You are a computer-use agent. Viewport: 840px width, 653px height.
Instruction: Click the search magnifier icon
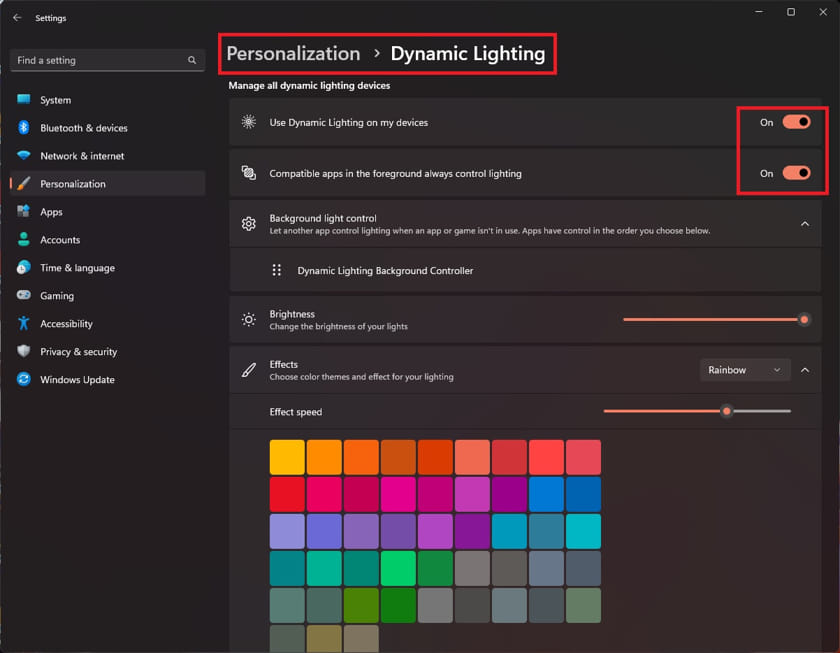click(x=192, y=60)
